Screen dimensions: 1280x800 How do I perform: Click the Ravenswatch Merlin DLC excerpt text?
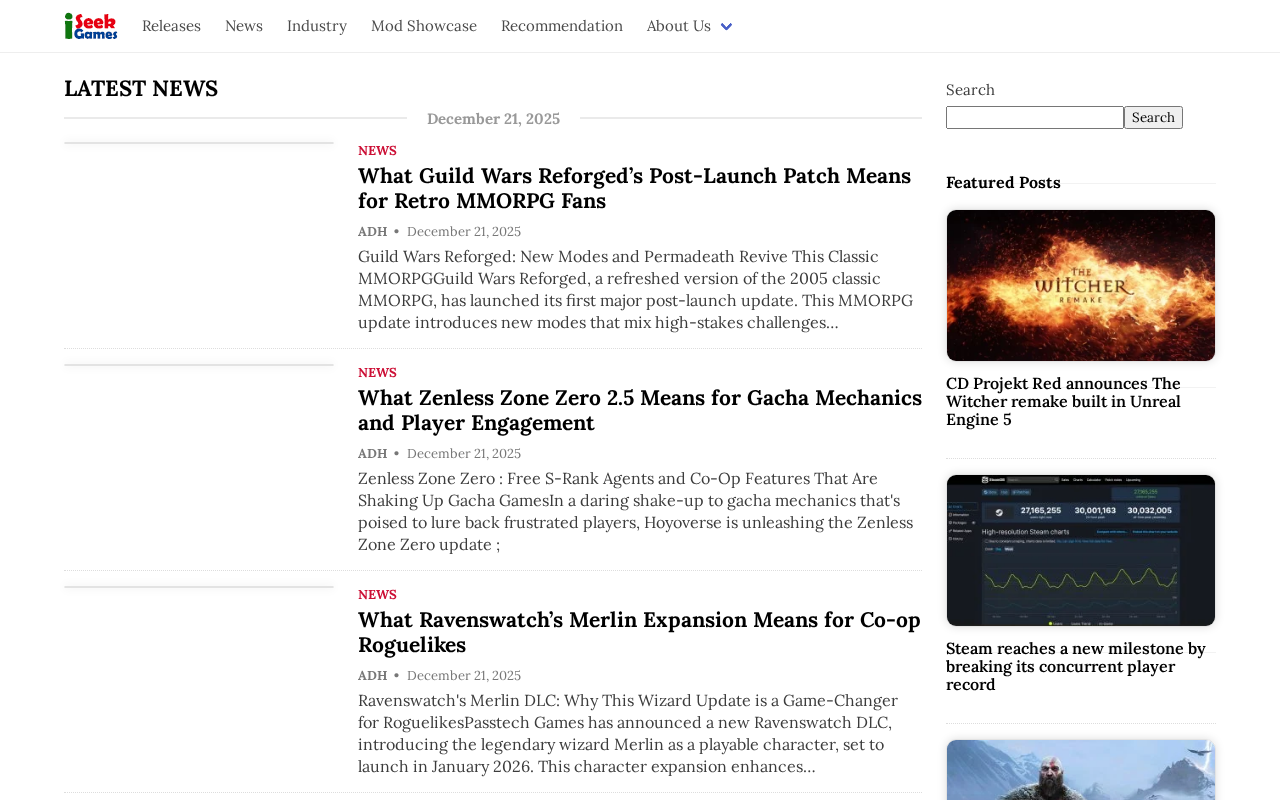(x=628, y=733)
